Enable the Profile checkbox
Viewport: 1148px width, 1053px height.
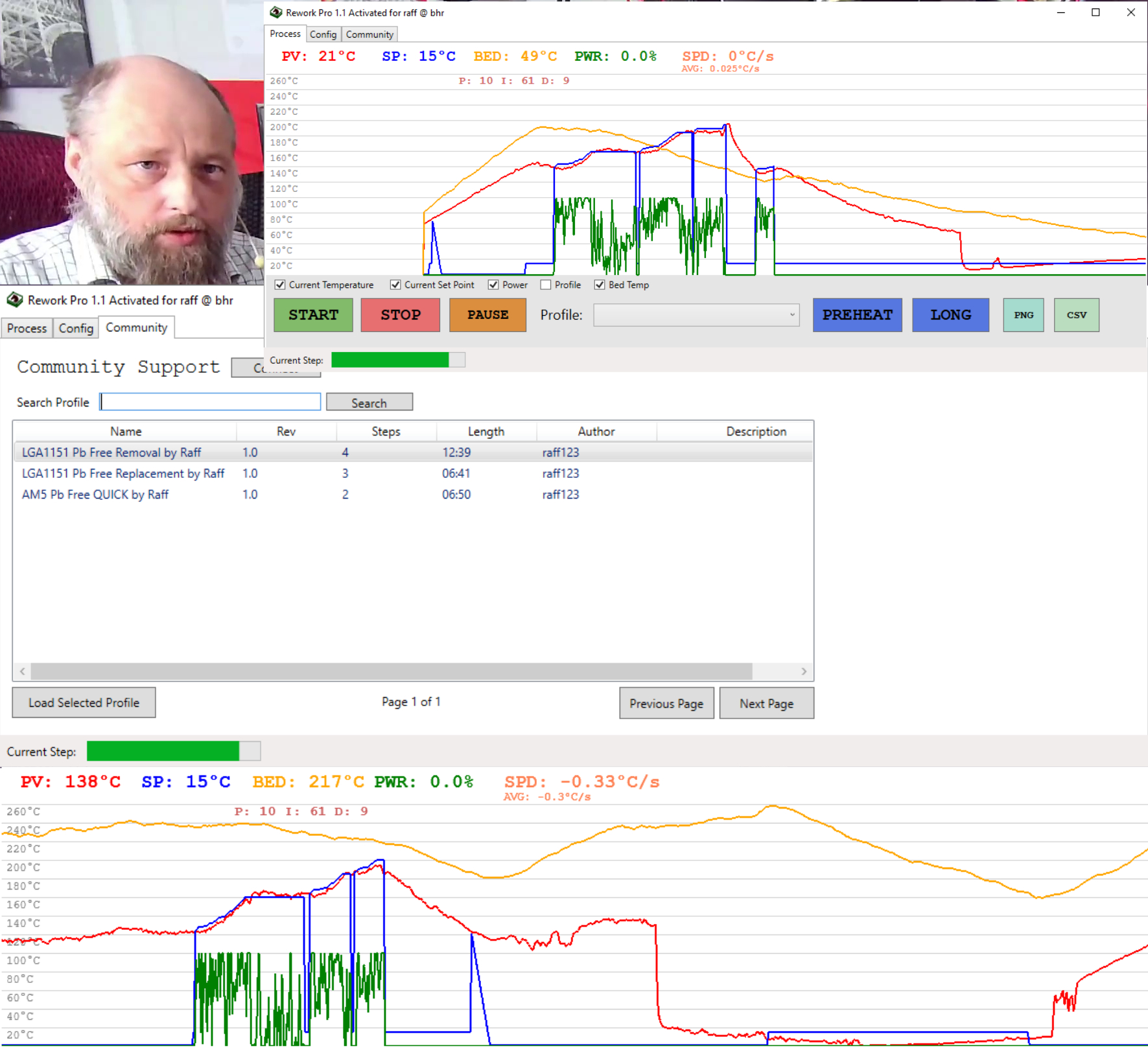[x=546, y=285]
